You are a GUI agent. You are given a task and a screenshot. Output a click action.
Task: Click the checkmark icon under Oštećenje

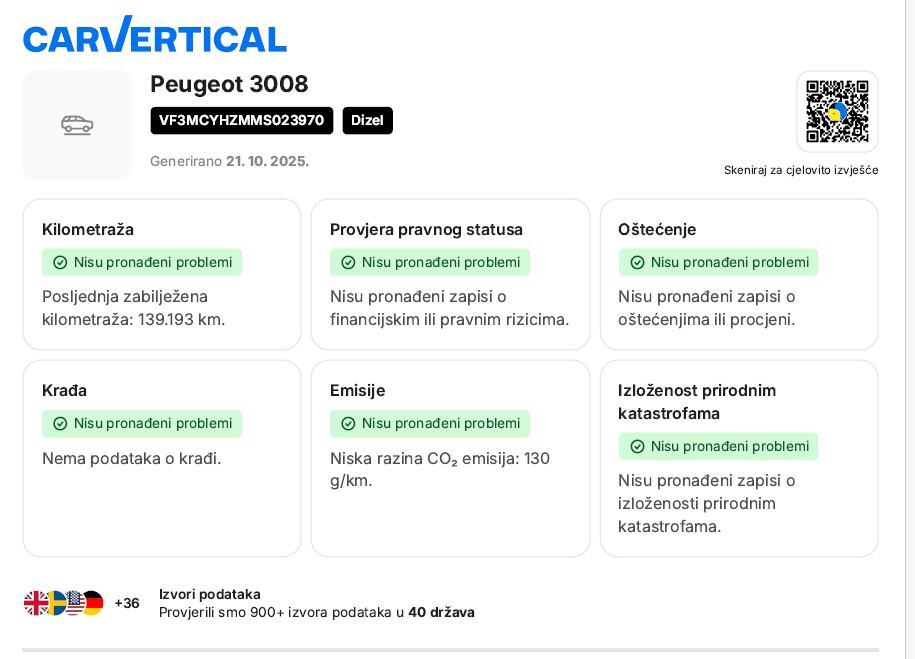click(x=637, y=263)
